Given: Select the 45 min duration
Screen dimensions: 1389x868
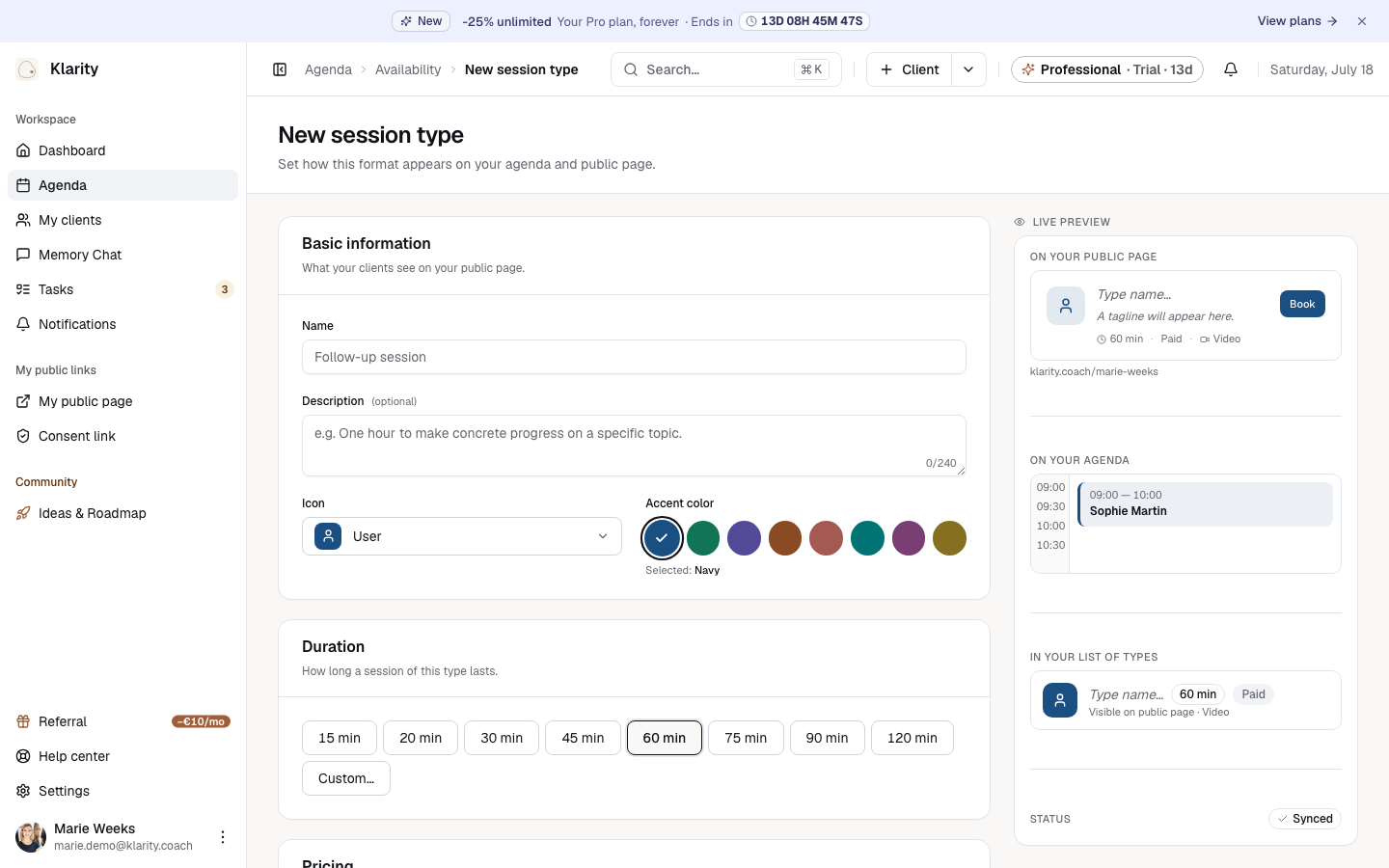Looking at the screenshot, I should [583, 738].
